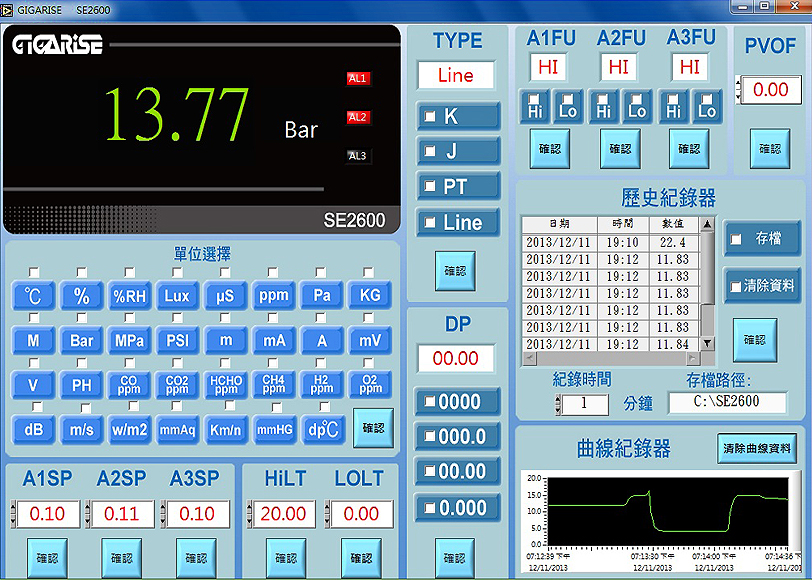Click the 清除曲線資料 button

point(757,448)
